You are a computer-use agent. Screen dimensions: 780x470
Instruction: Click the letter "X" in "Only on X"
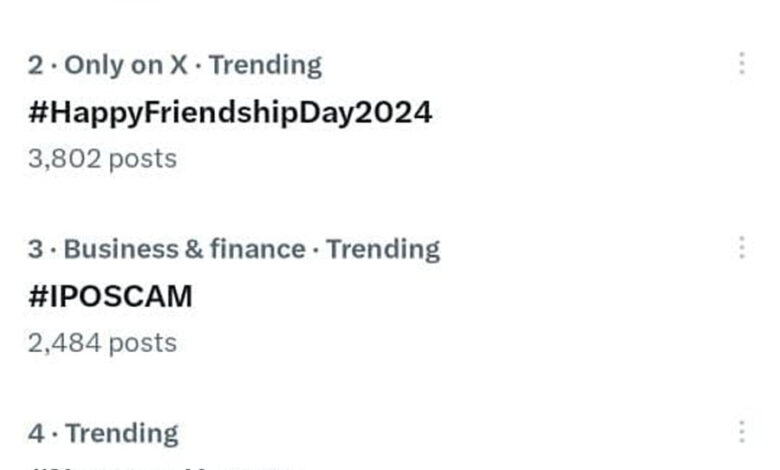177,65
